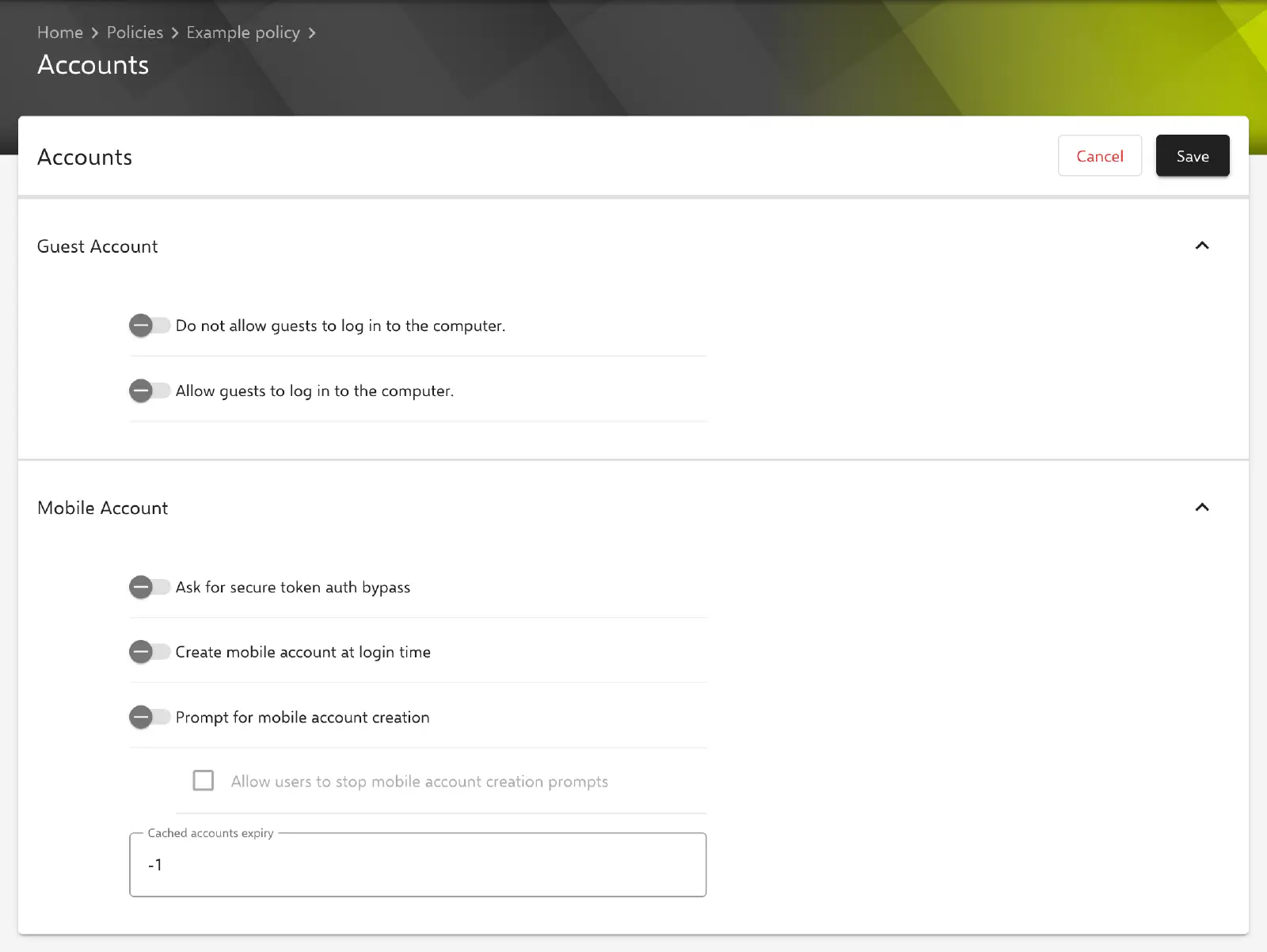
Task: Click the 'Do not allow guests to log in to the computer.' label
Action: pyautogui.click(x=341, y=326)
